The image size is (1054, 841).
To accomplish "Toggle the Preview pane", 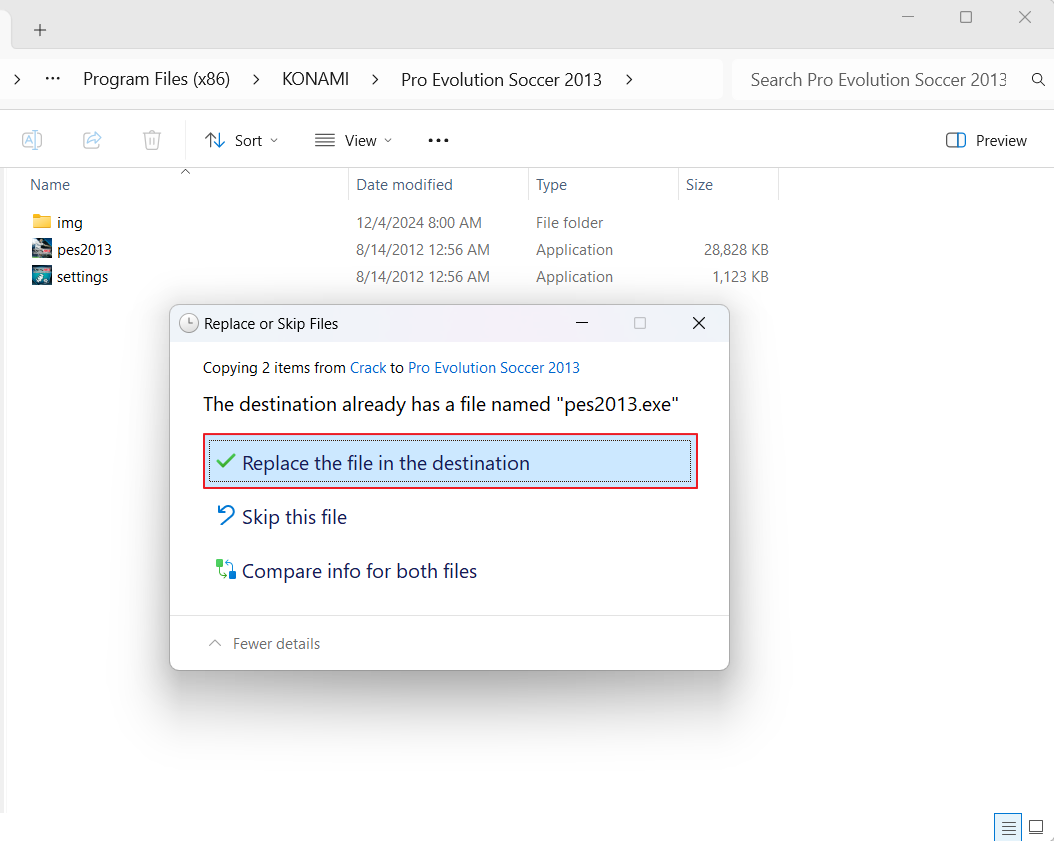I will (x=986, y=141).
